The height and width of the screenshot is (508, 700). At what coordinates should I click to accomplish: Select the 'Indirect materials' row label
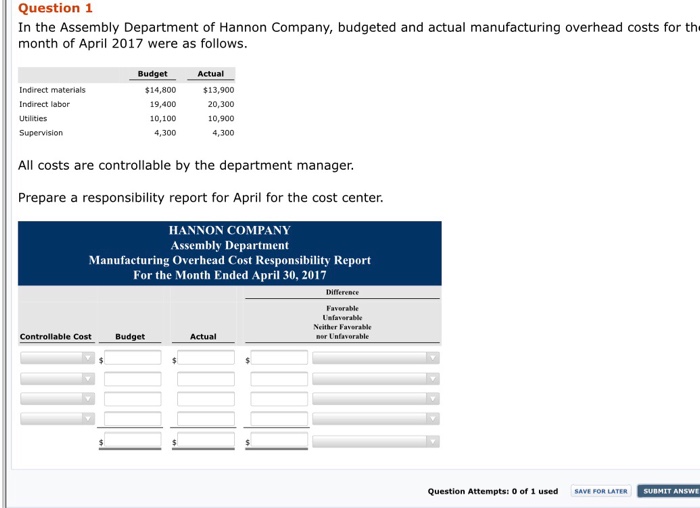coord(52,90)
